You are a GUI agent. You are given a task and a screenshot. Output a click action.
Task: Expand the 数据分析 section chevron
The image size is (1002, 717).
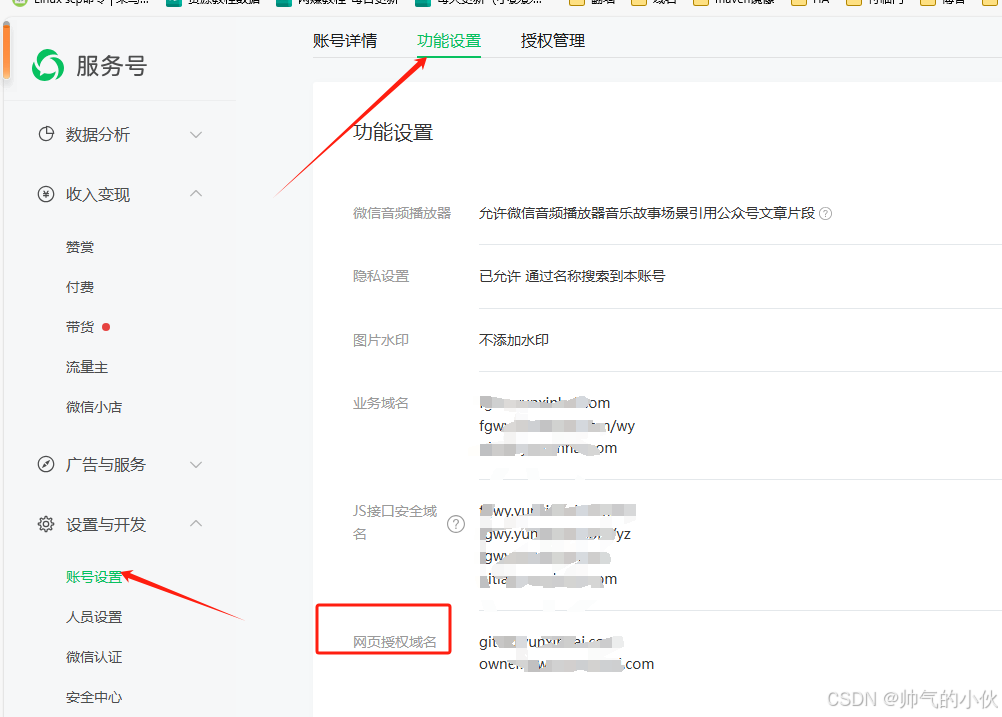tap(196, 134)
